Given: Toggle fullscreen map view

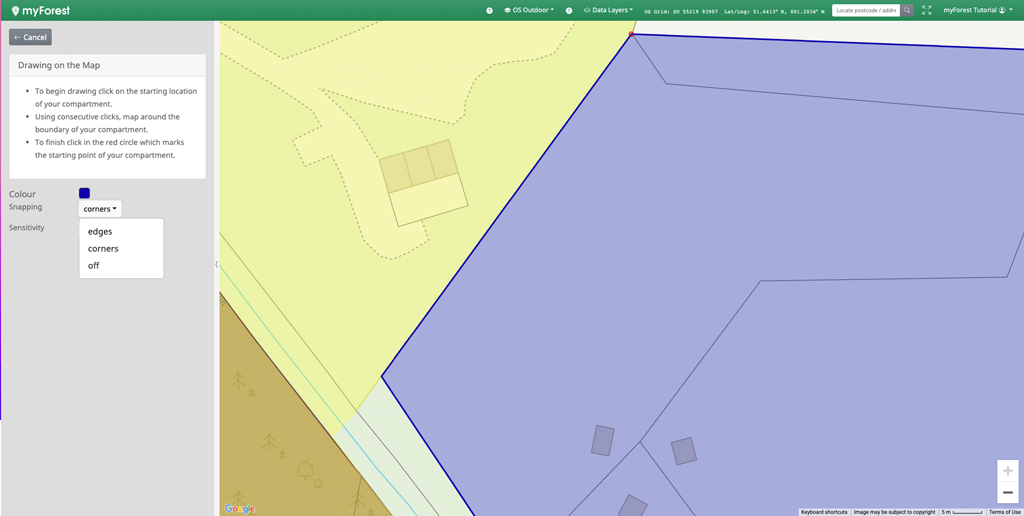Looking at the screenshot, I should pyautogui.click(x=926, y=10).
